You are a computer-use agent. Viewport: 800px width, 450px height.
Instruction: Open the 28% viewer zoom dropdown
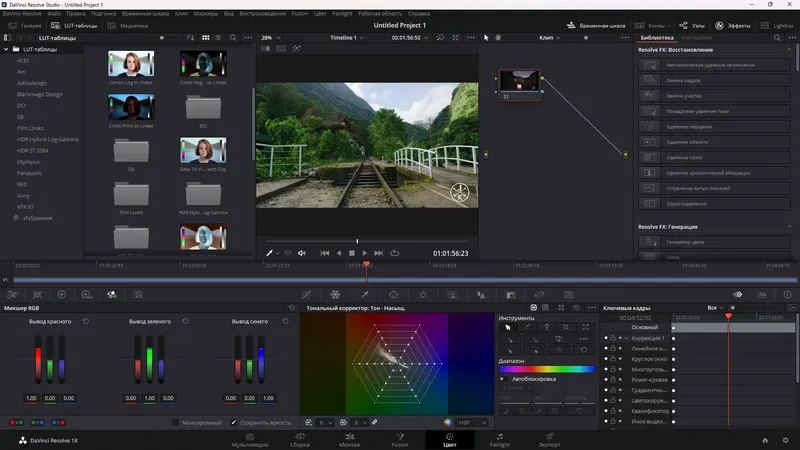(271, 37)
